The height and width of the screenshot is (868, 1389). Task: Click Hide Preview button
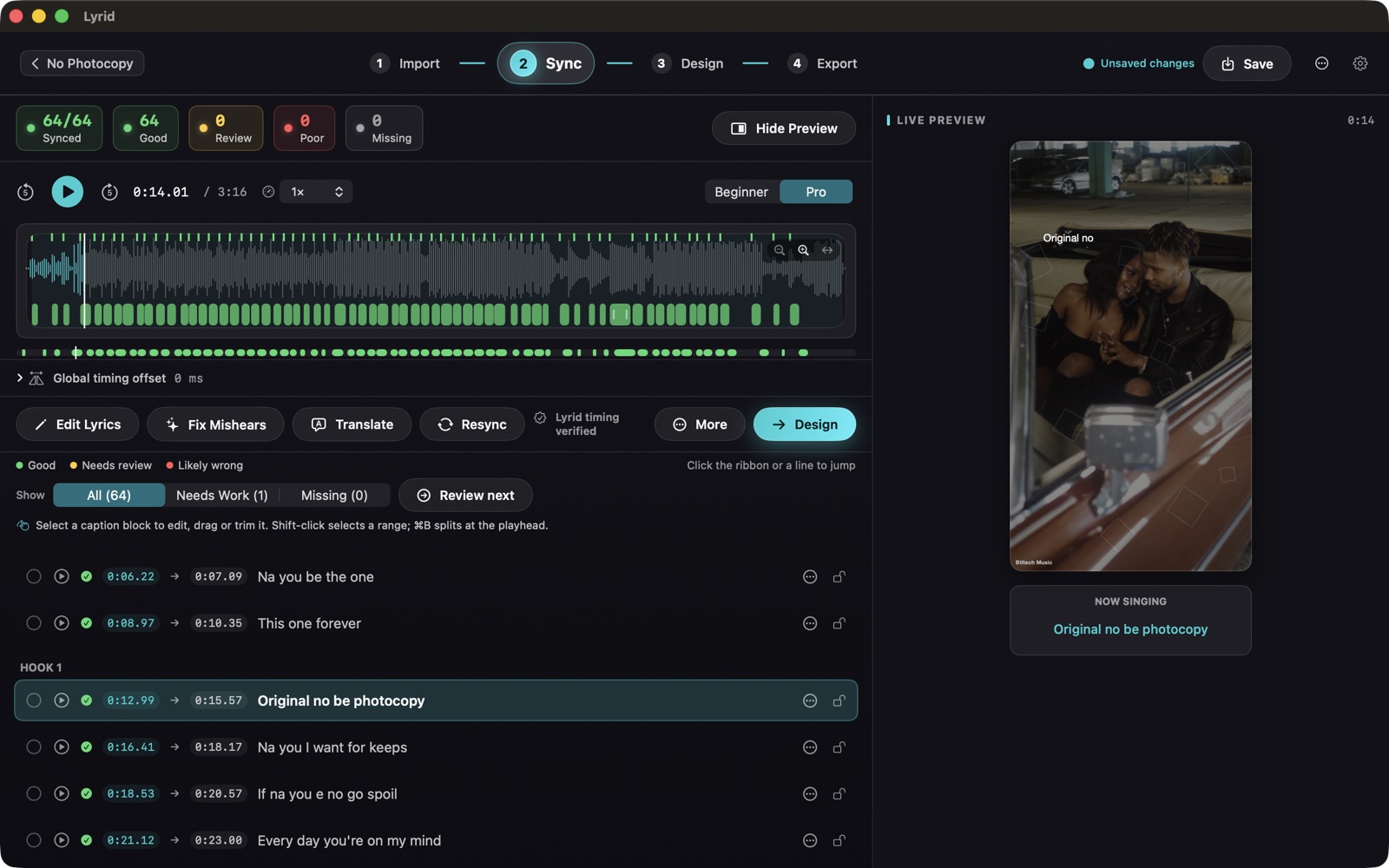pyautogui.click(x=784, y=128)
